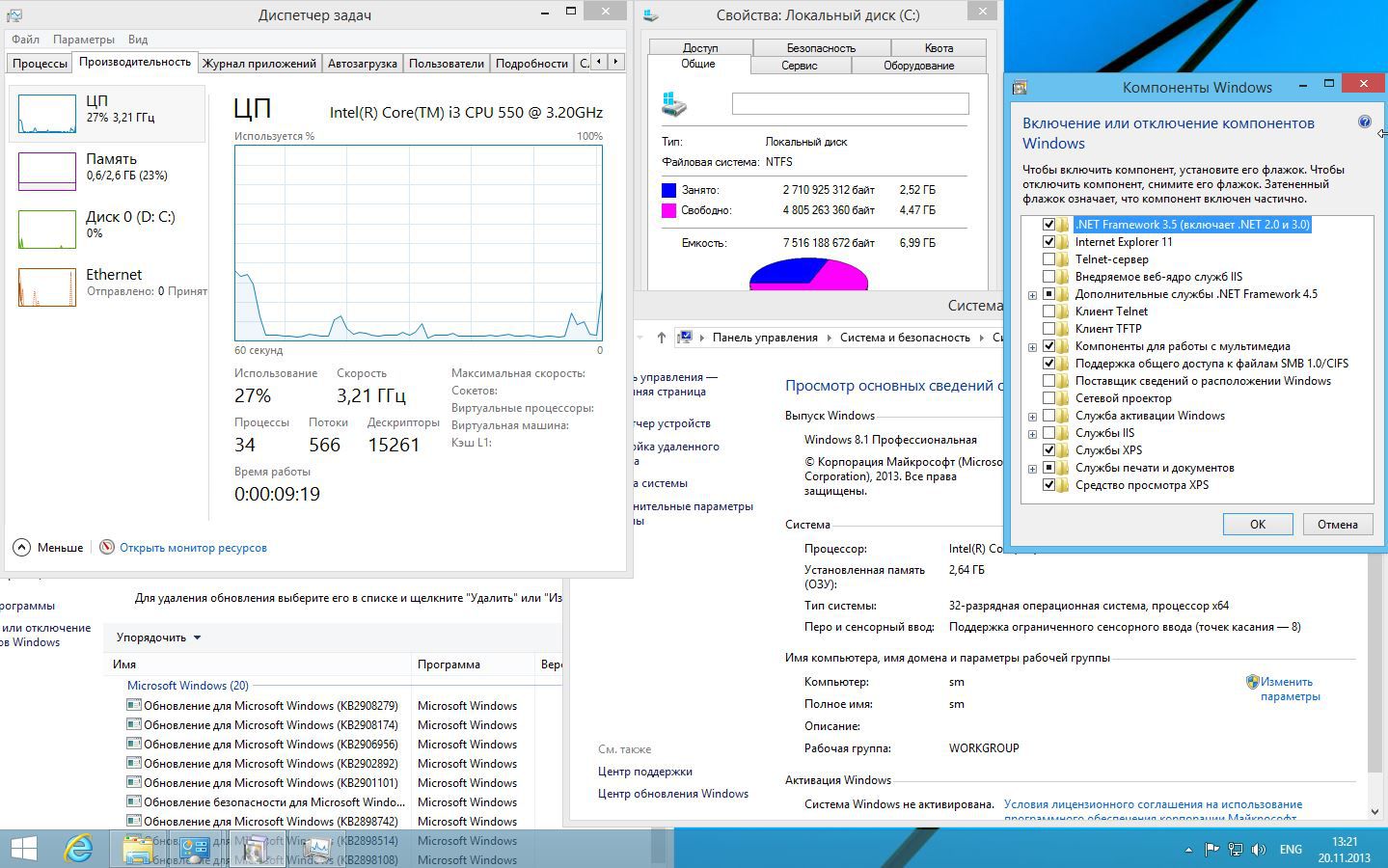Select the Ethernet graph item
Image resolution: width=1388 pixels, height=868 pixels.
(x=106, y=286)
